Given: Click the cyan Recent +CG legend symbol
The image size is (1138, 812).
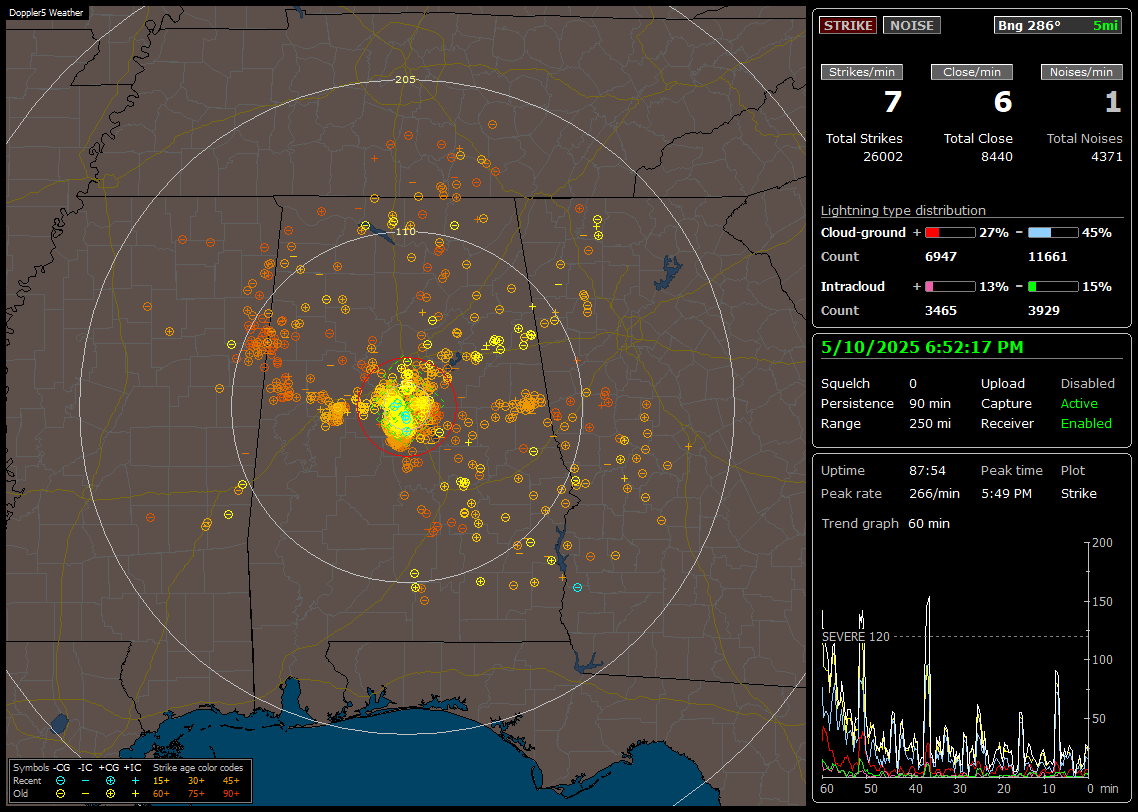Looking at the screenshot, I should pyautogui.click(x=110, y=781).
